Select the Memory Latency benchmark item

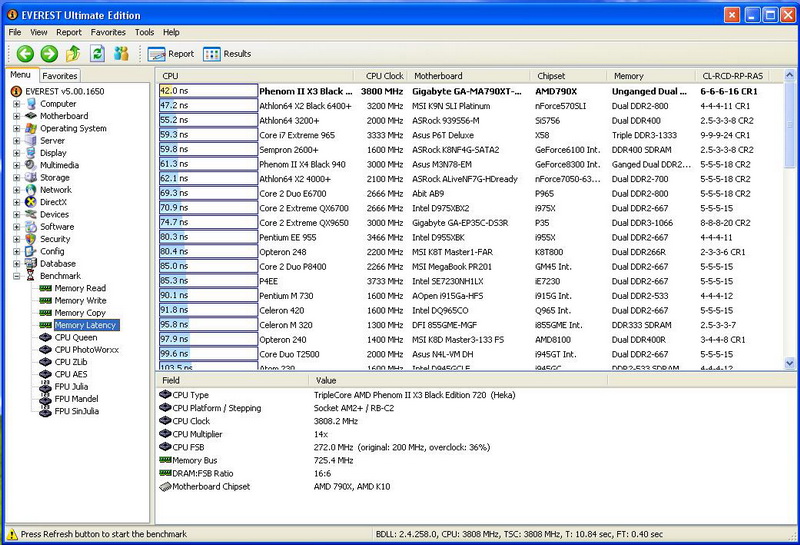[85, 325]
